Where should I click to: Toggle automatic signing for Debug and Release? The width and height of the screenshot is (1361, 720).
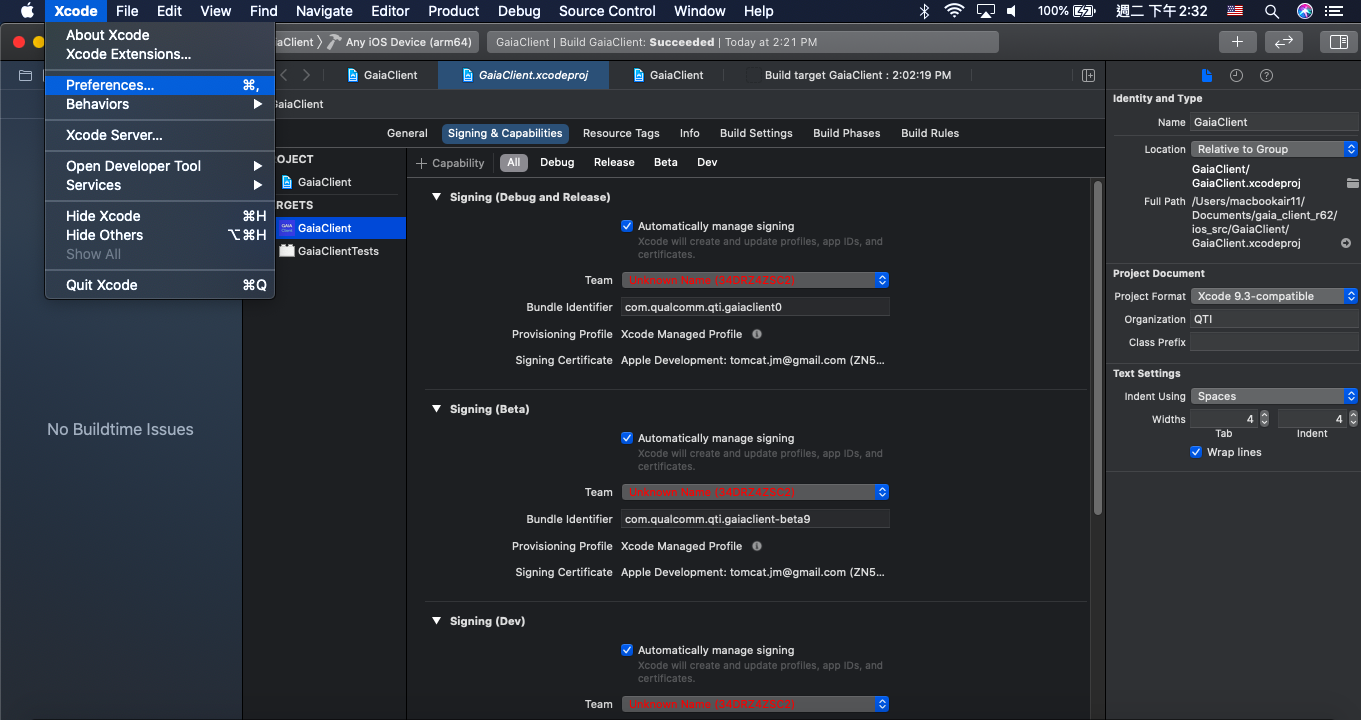(627, 226)
